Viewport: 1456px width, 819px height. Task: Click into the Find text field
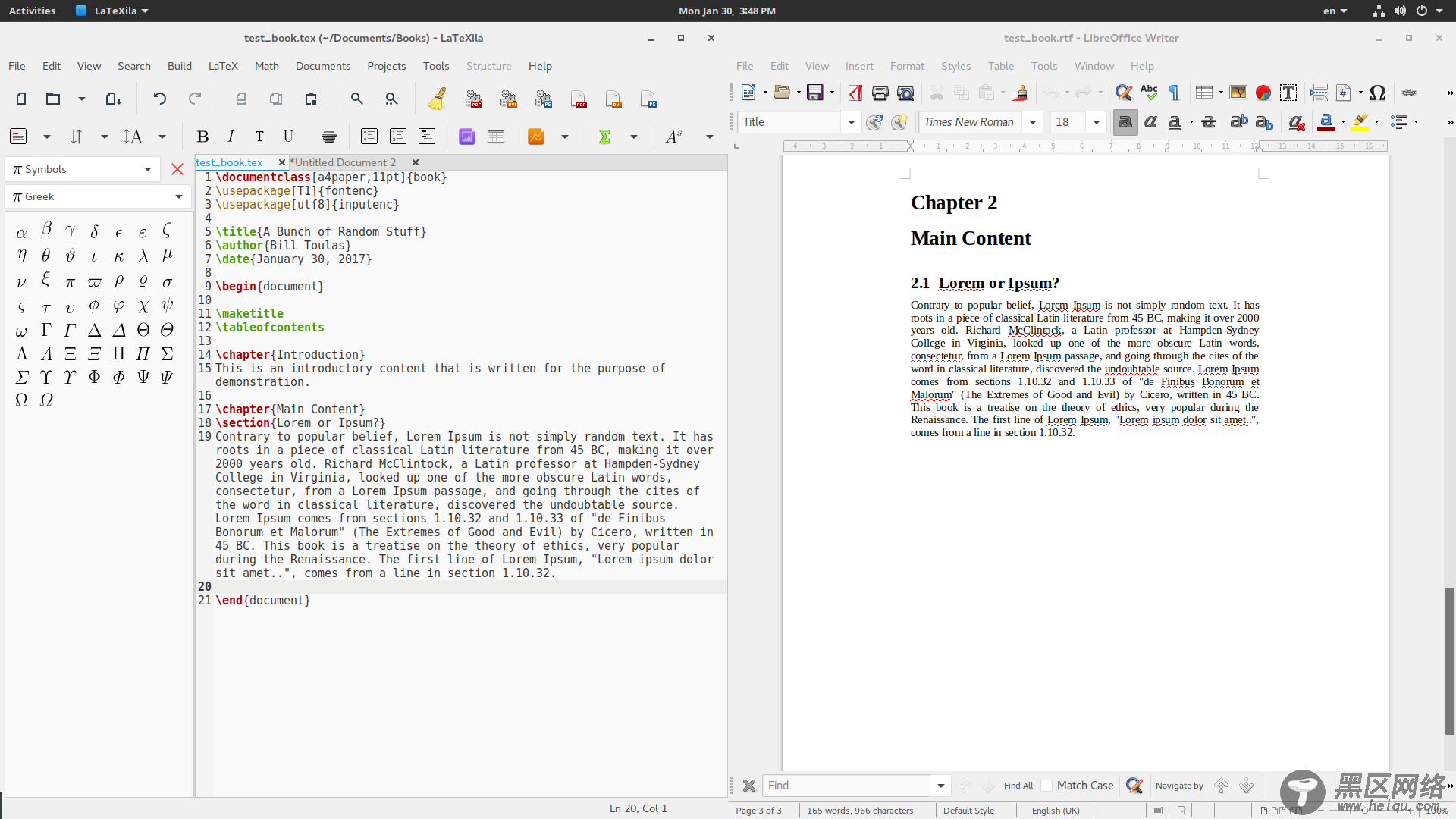(846, 786)
